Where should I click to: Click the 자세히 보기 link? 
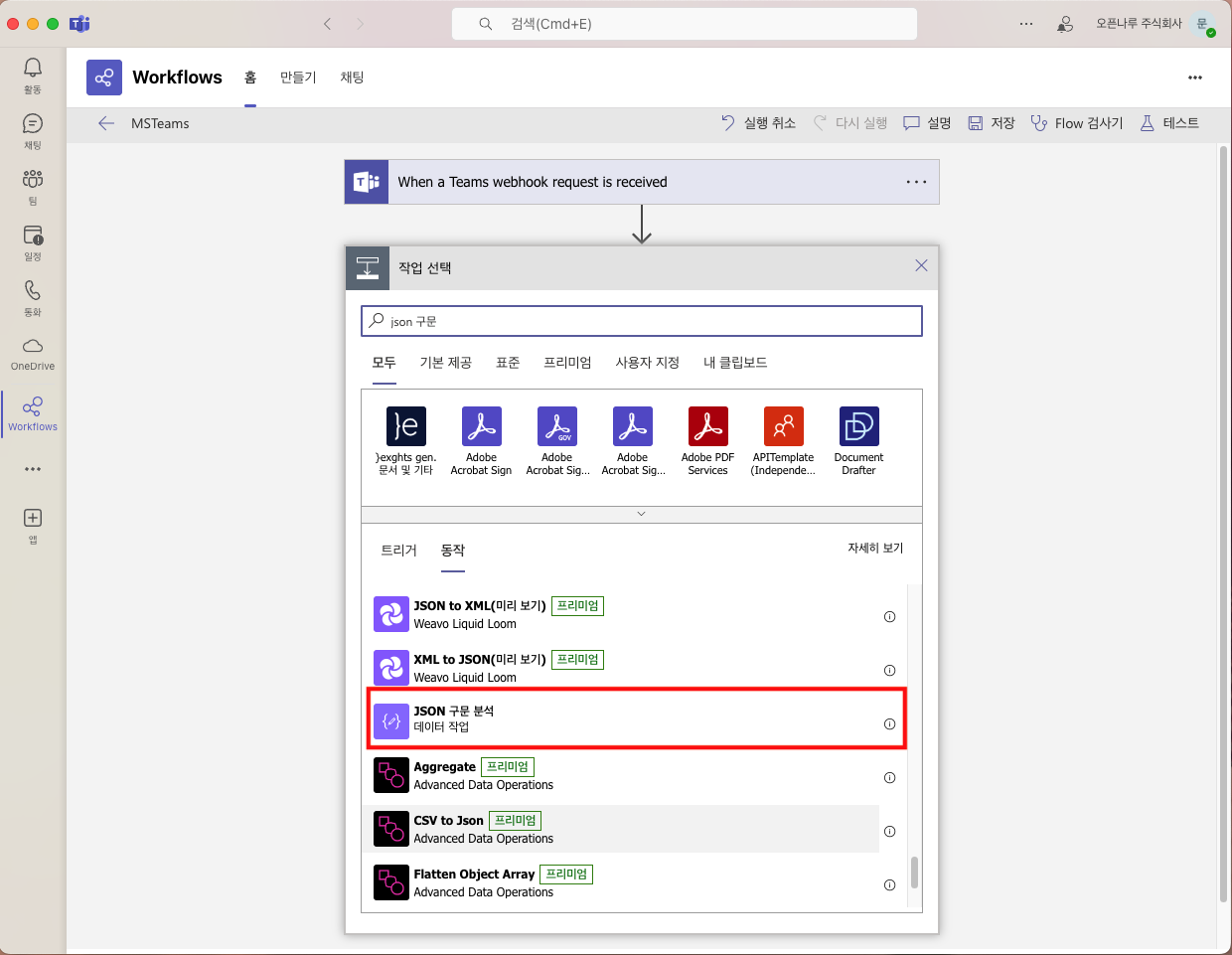(874, 549)
